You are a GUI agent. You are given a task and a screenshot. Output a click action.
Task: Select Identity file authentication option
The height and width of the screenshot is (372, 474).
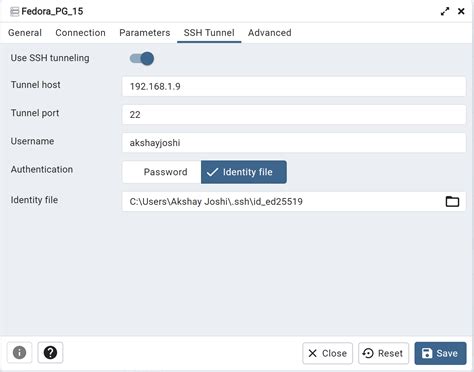pyautogui.click(x=244, y=172)
